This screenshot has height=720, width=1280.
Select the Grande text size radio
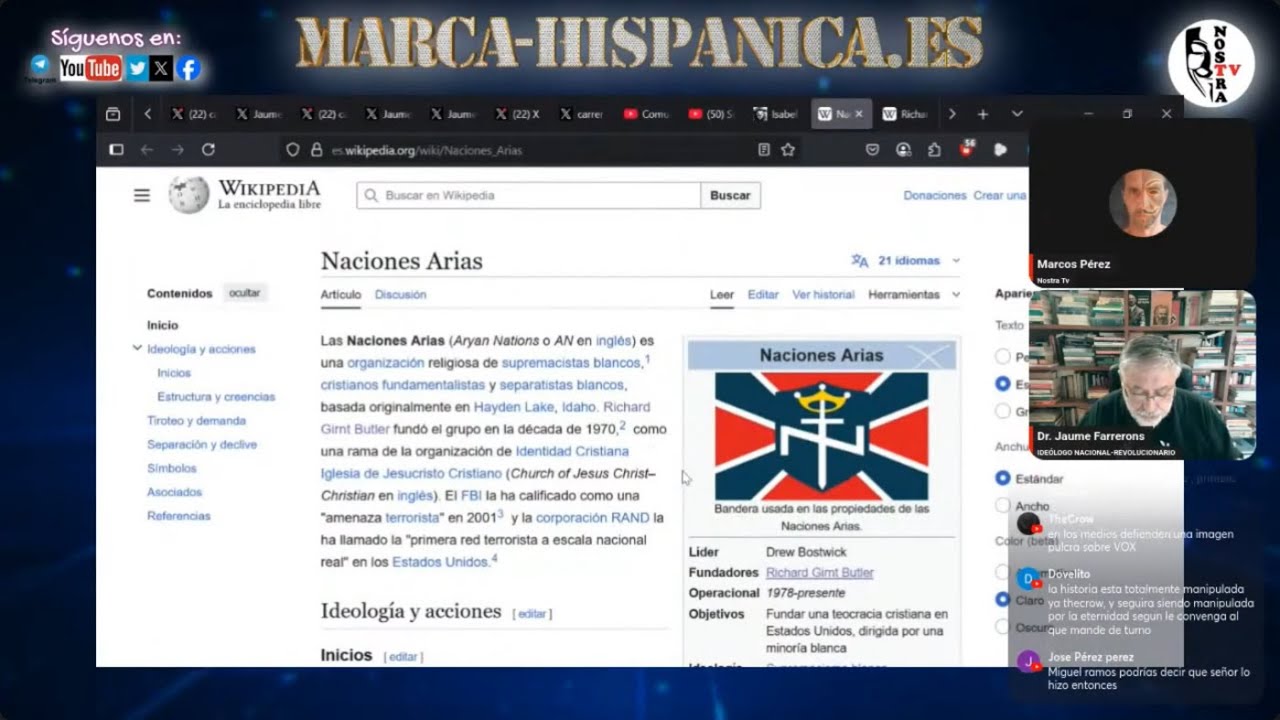point(1002,411)
